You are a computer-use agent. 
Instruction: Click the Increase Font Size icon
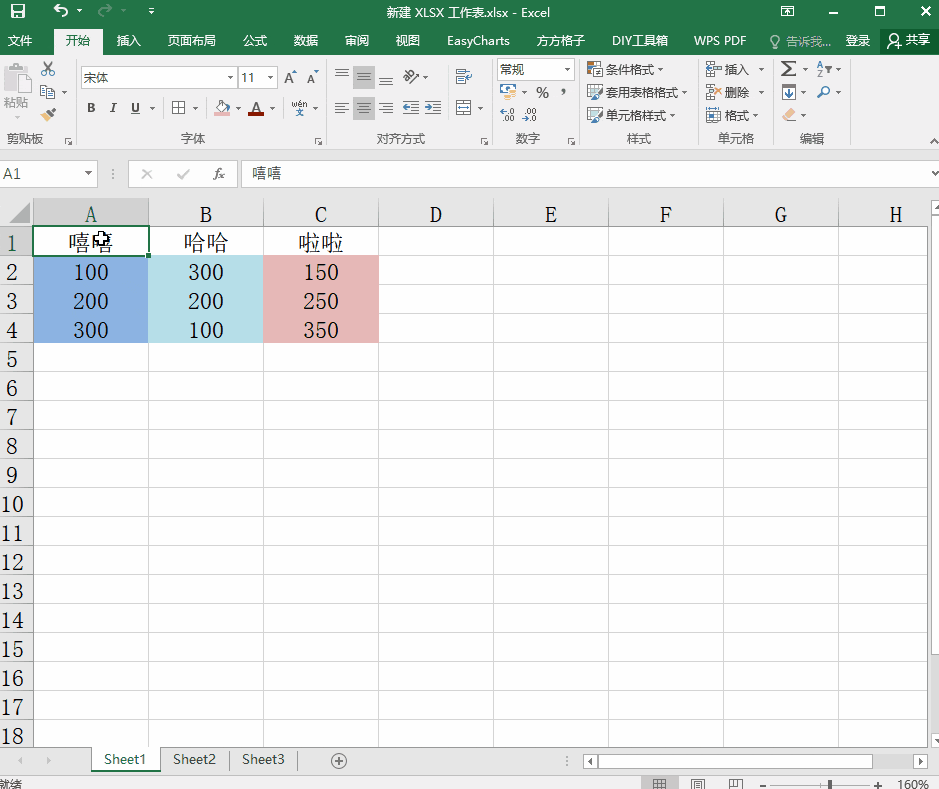290,78
